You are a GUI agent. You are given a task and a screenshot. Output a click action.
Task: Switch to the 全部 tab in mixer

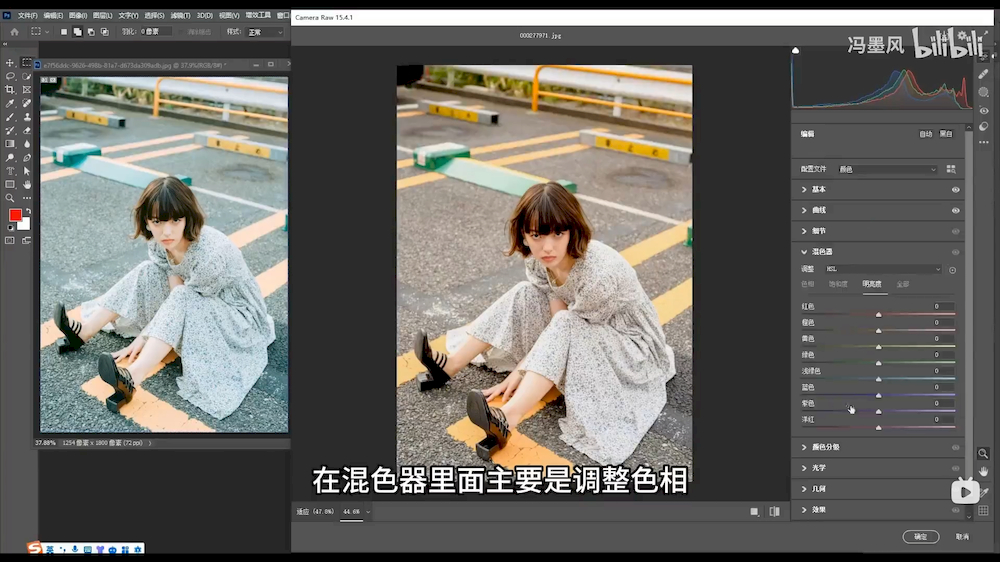[902, 285]
